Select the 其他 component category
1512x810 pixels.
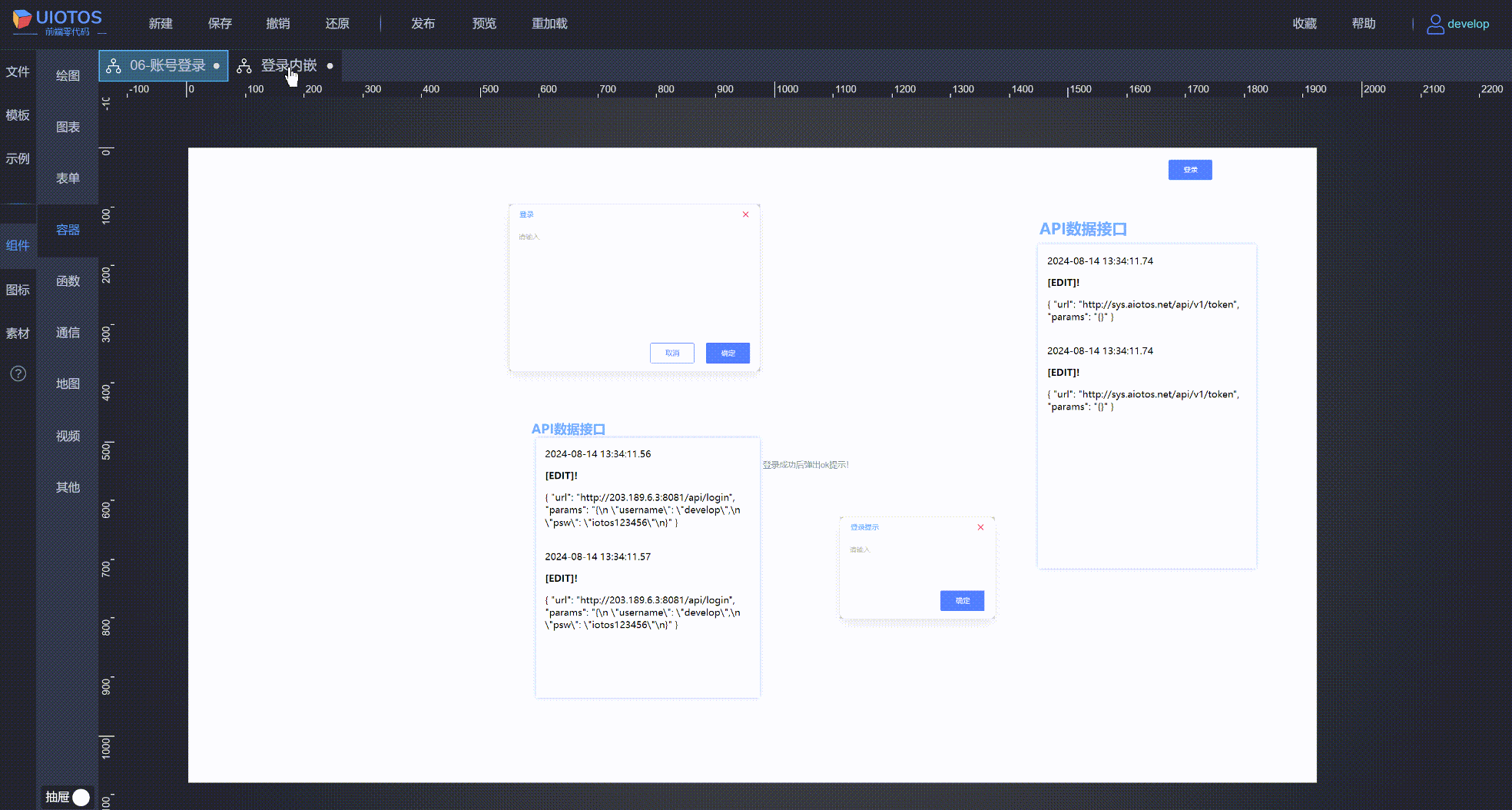(x=68, y=487)
